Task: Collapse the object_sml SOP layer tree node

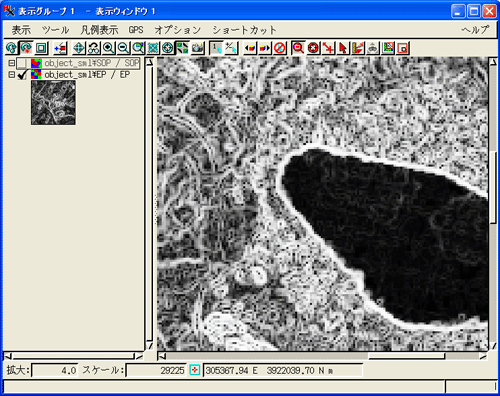Action: pyautogui.click(x=12, y=63)
